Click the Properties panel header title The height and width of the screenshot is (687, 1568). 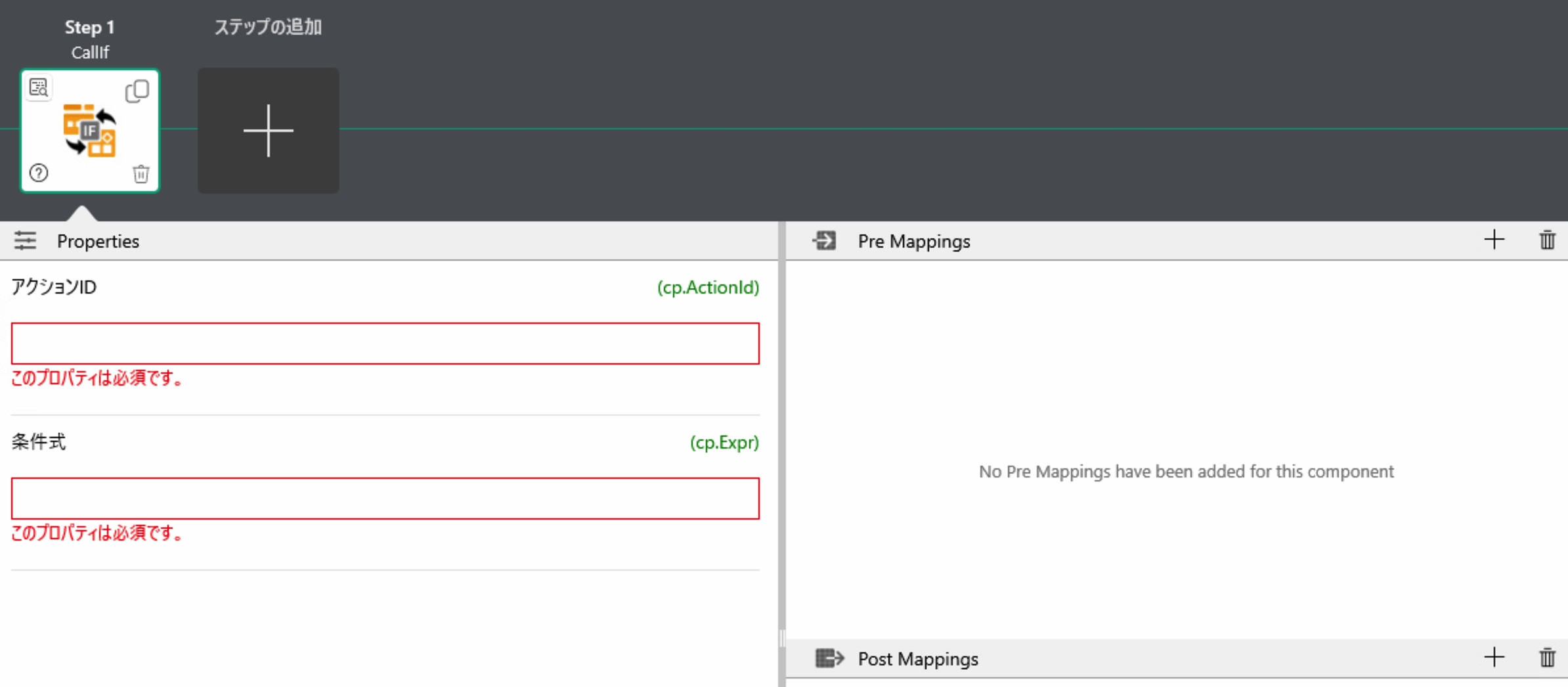98,242
